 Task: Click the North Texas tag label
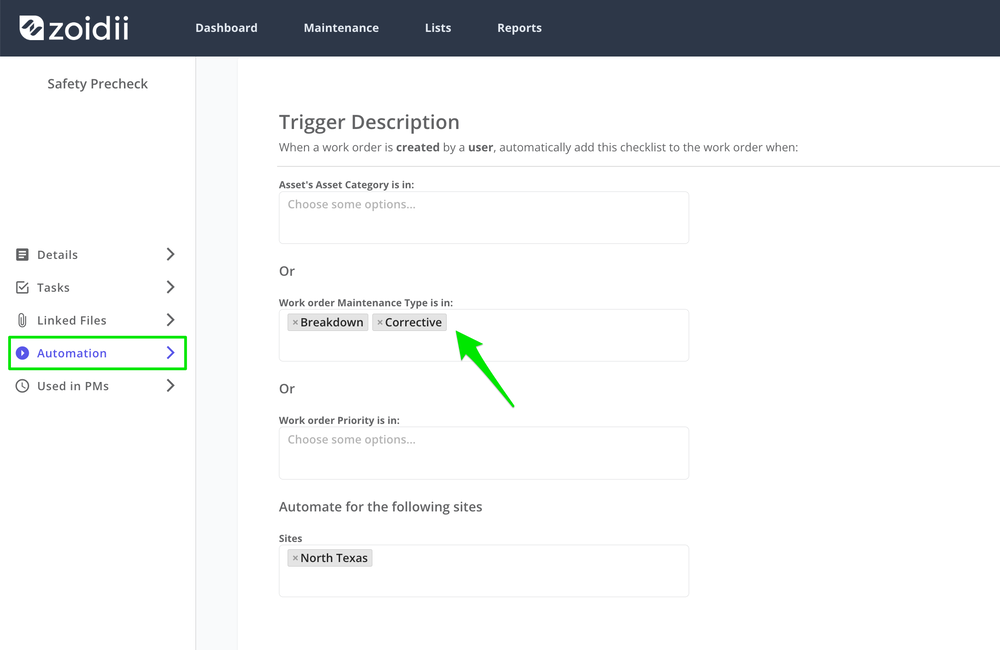click(x=334, y=558)
